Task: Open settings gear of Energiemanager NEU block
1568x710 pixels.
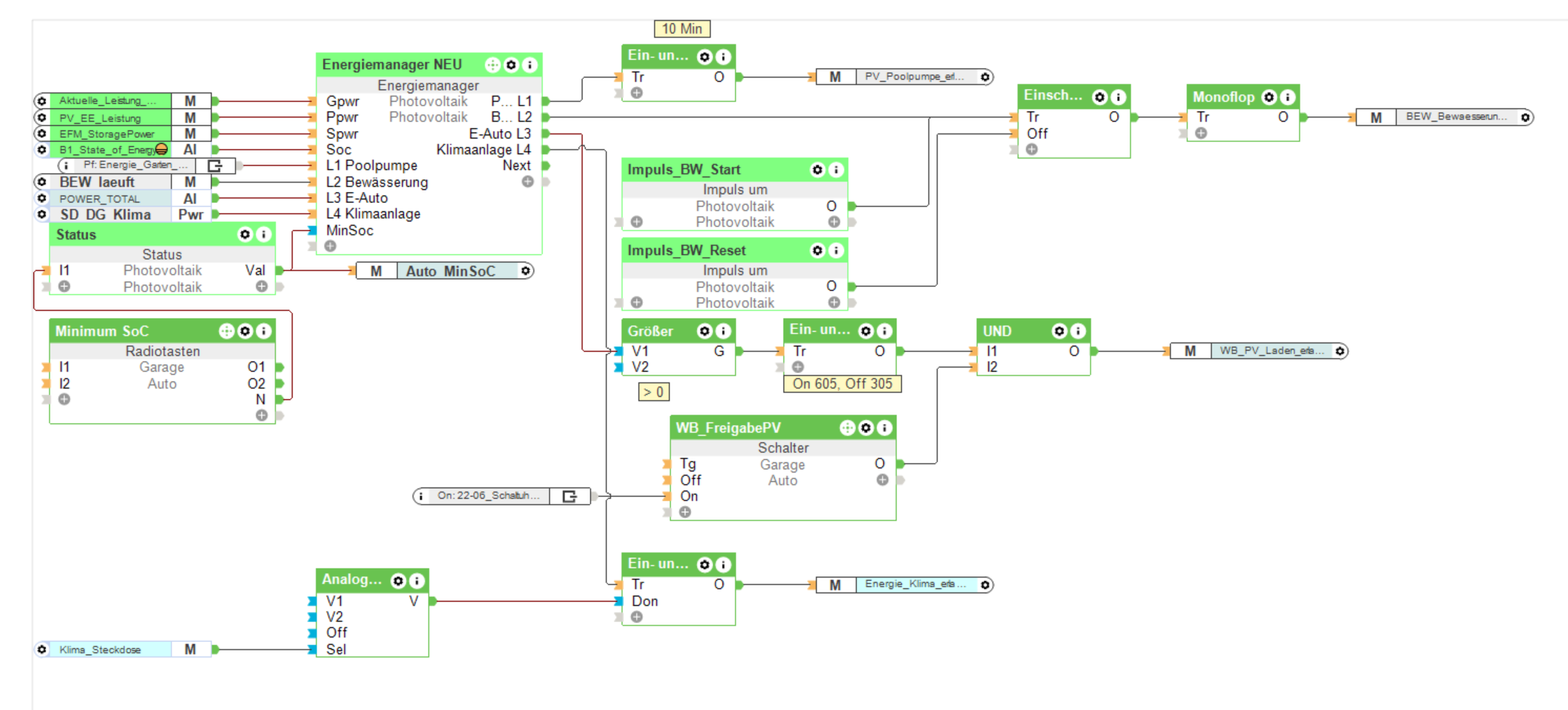Action: (511, 65)
